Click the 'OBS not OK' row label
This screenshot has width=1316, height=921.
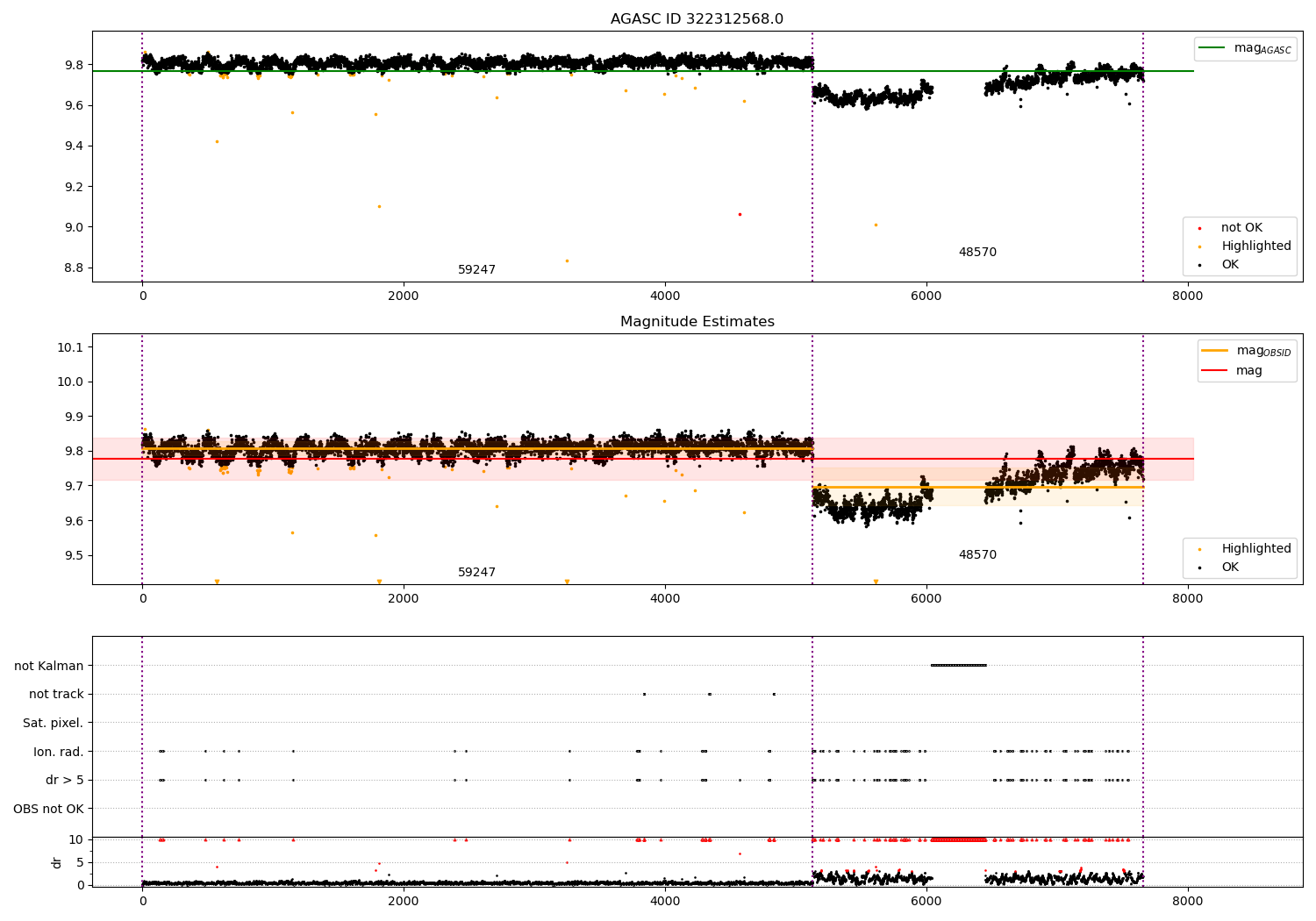pyautogui.click(x=49, y=809)
